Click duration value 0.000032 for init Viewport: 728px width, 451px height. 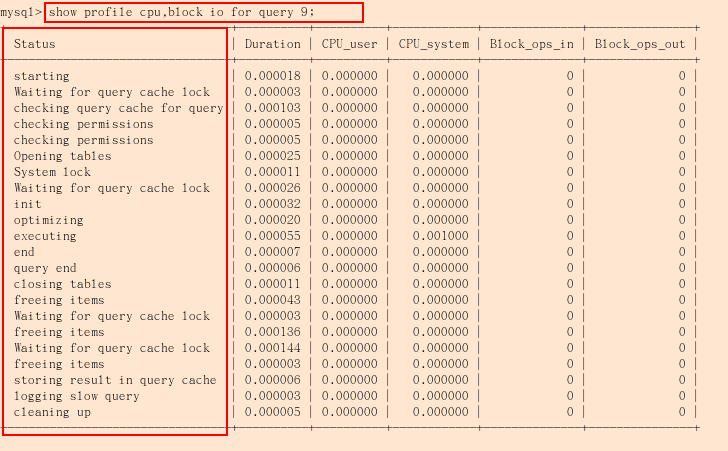pos(273,204)
